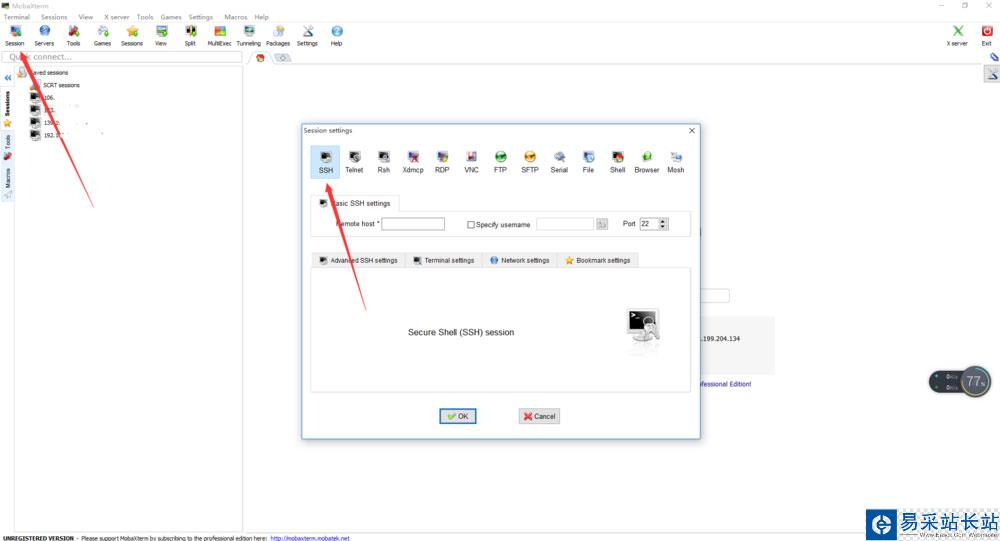This screenshot has width=1000, height=541.
Task: Open the Tunneling toolbar icon
Action: [x=249, y=36]
